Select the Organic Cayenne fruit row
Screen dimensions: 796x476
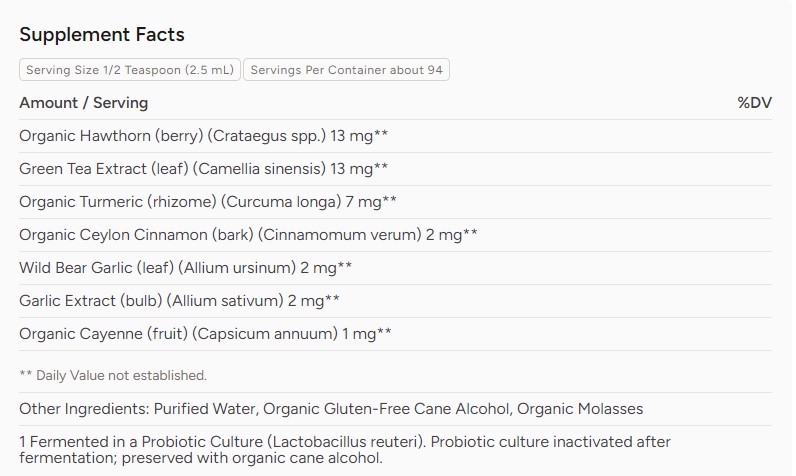click(x=395, y=334)
